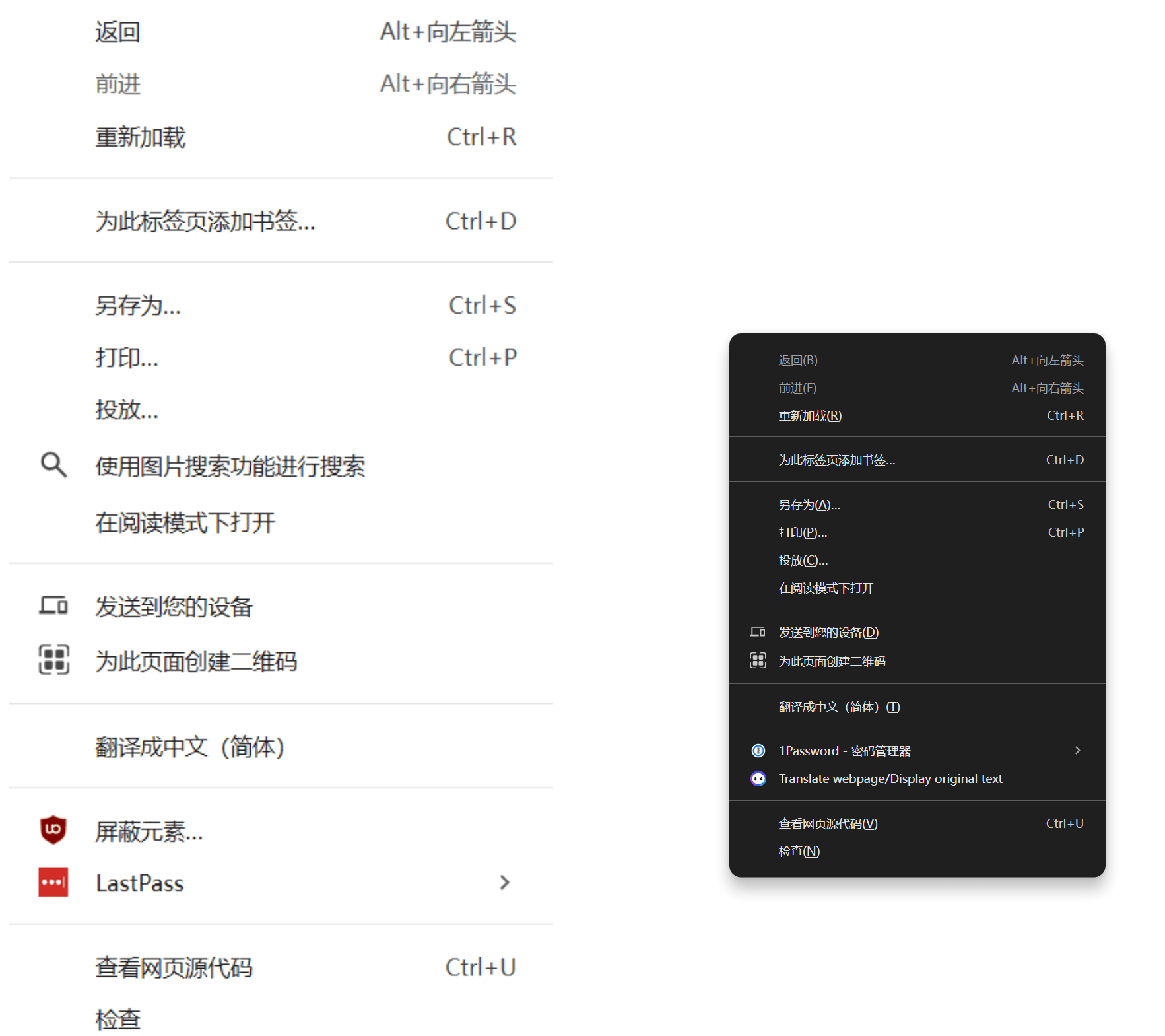Click the devices icon in the dark menu
1165x1036 pixels.
[758, 632]
